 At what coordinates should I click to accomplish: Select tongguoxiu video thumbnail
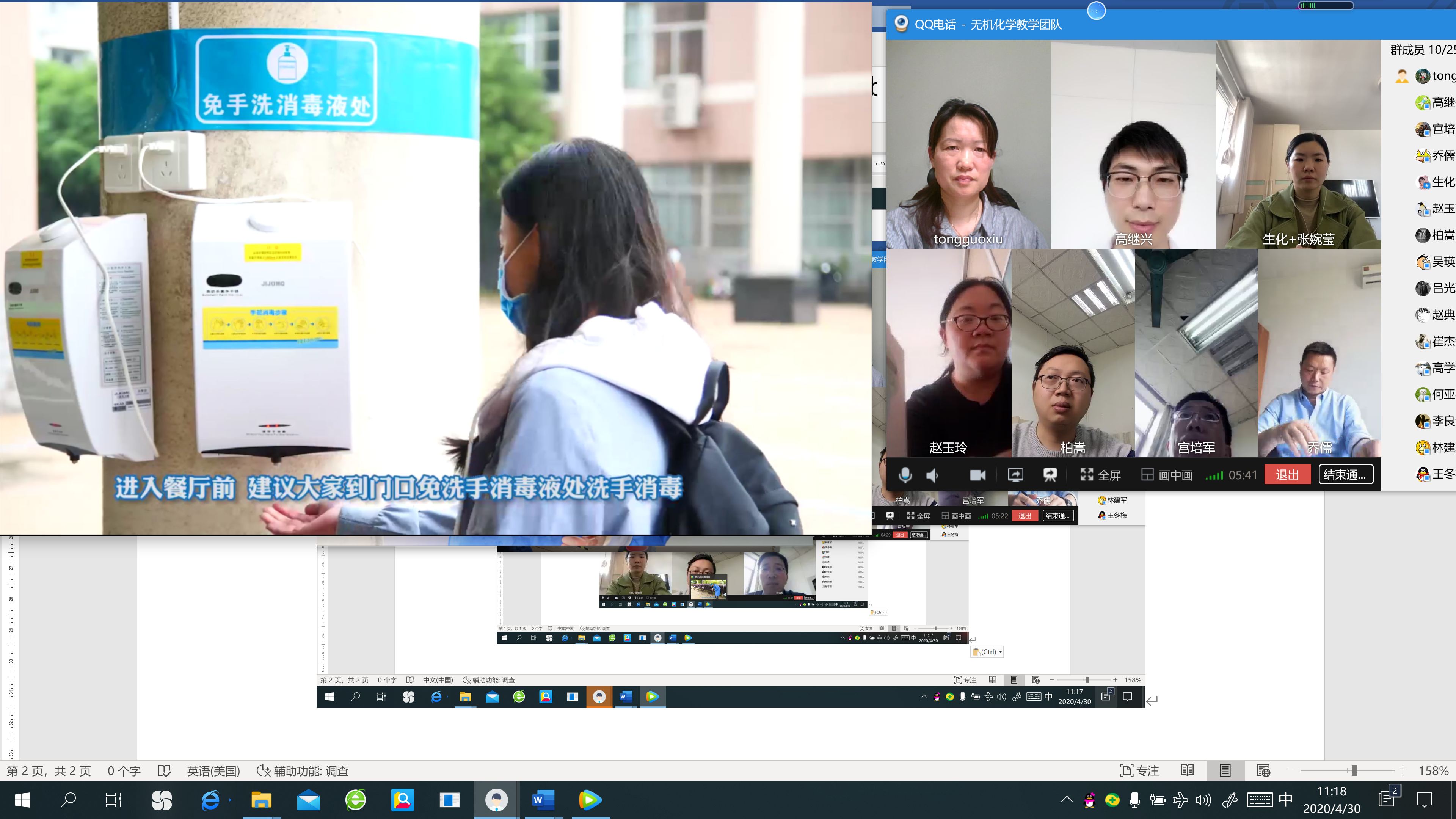968,144
